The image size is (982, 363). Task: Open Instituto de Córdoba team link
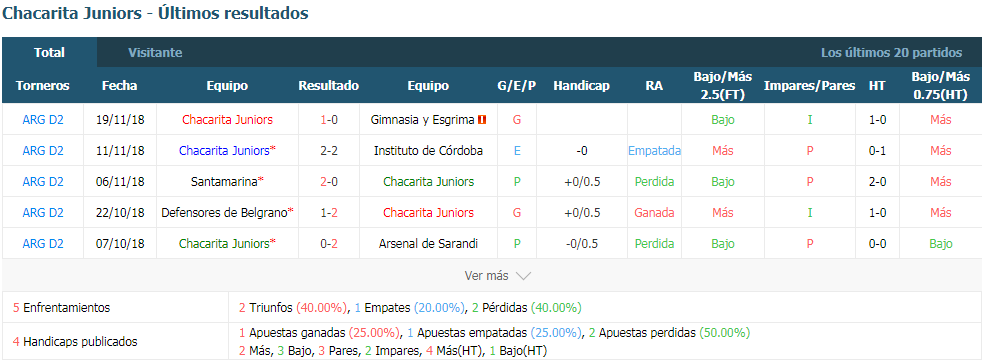[428, 151]
